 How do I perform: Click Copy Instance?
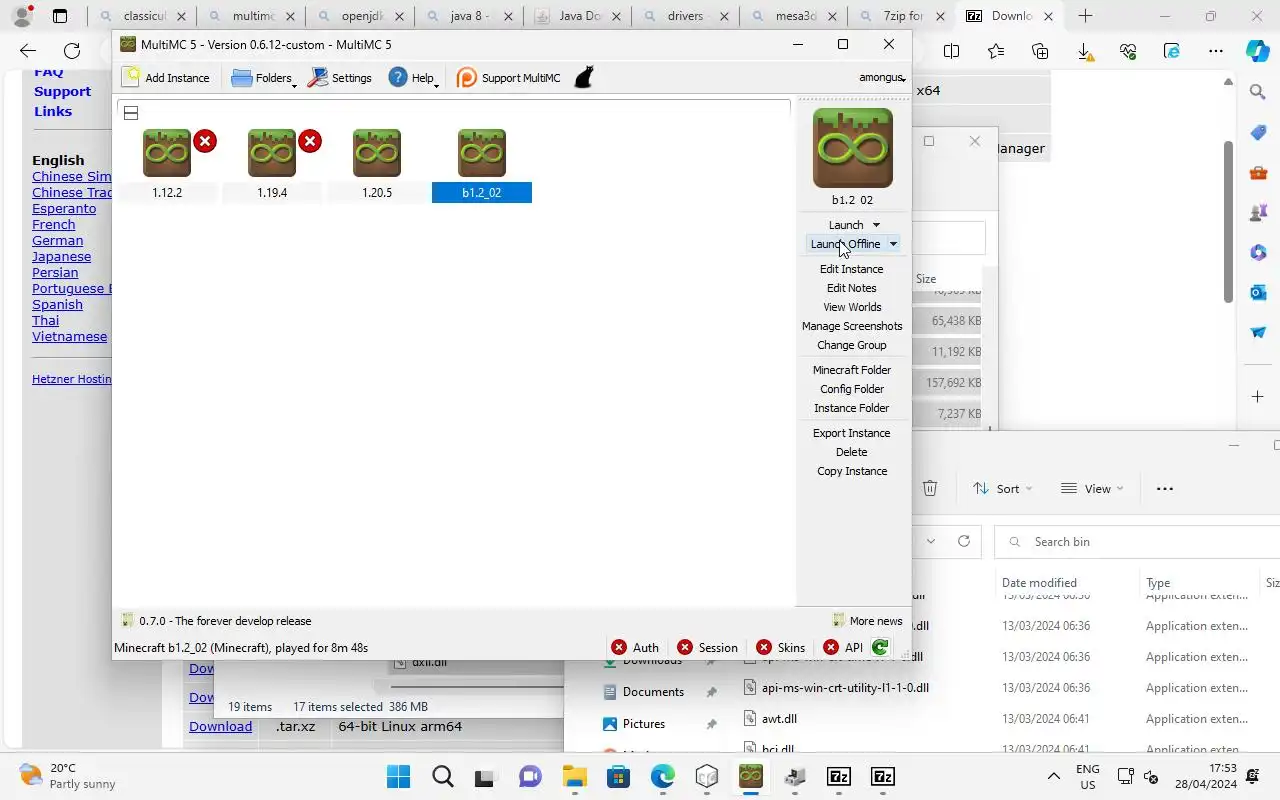(x=852, y=471)
